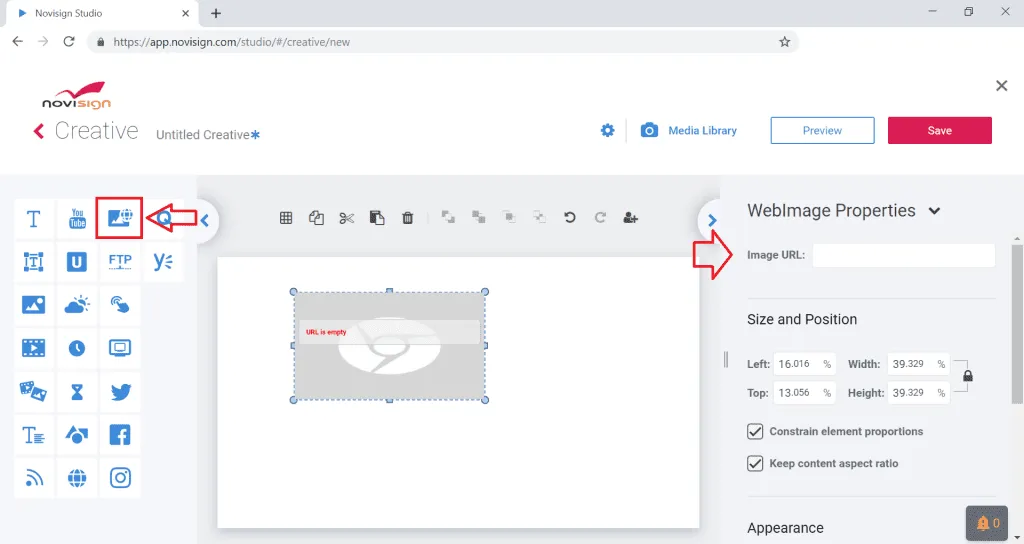Viewport: 1024px width, 544px height.
Task: Add the RSS feed widget
Action: click(x=33, y=478)
